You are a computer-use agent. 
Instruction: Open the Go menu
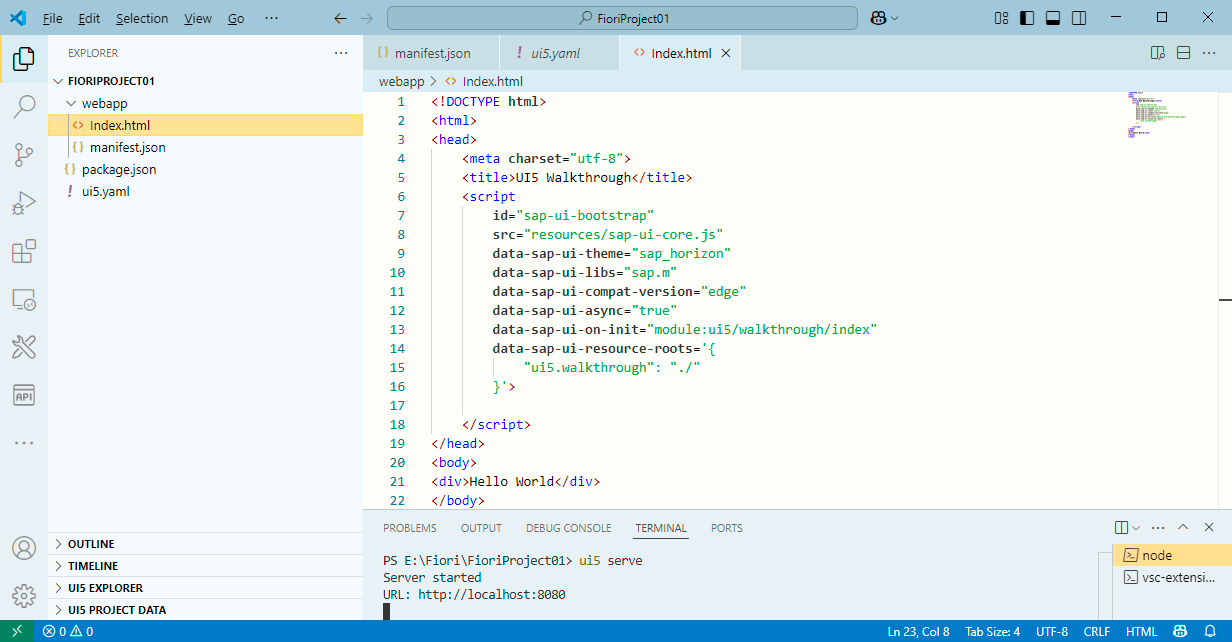tap(236, 18)
